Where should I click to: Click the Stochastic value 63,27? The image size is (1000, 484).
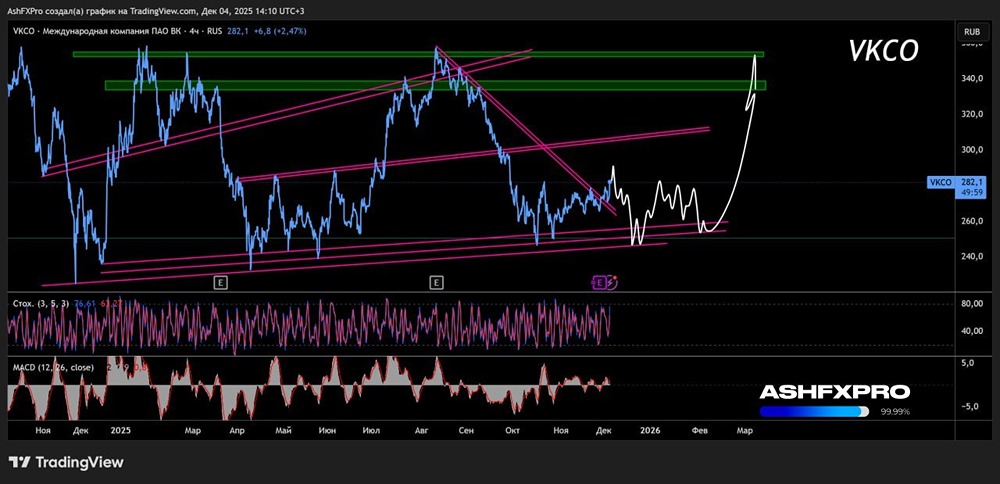(110, 303)
